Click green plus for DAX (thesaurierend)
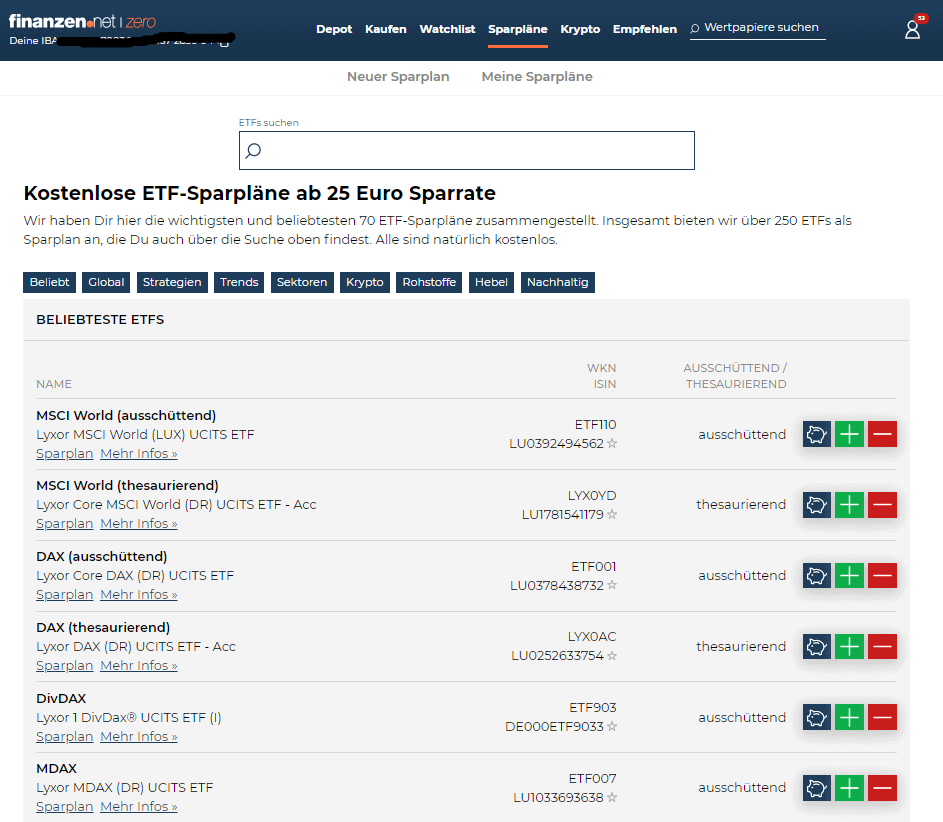 (849, 646)
